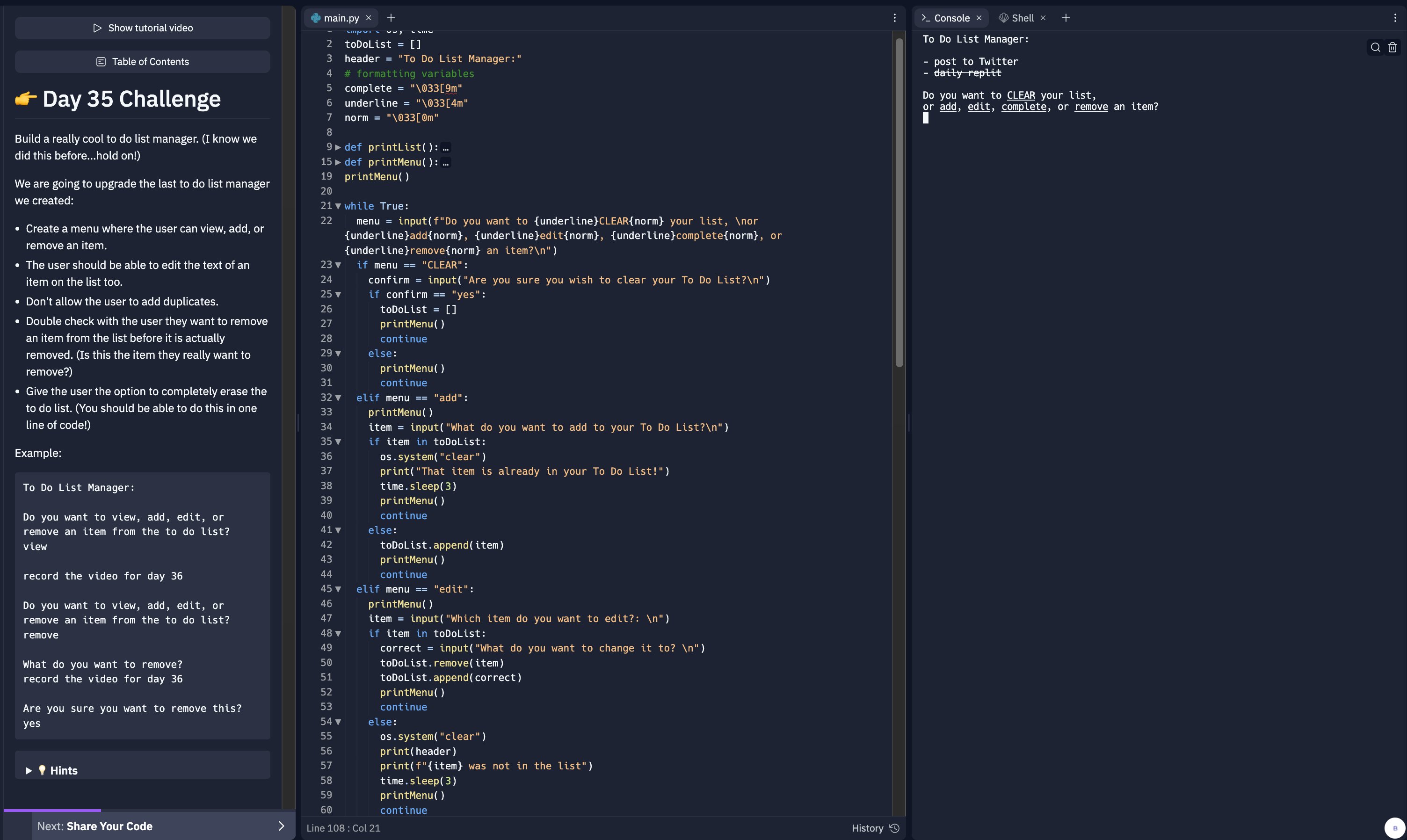
Task: Expand the folded printList function
Action: click(x=338, y=147)
